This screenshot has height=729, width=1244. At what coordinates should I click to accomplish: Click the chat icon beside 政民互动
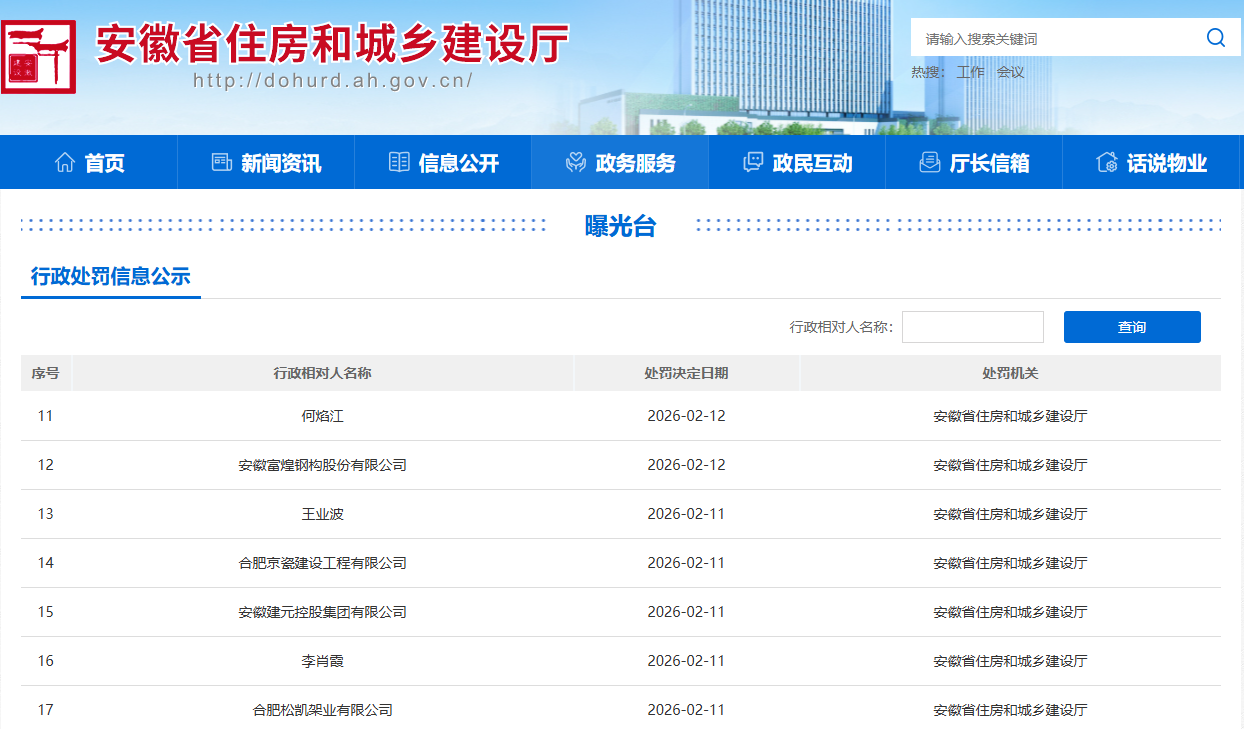coord(753,162)
